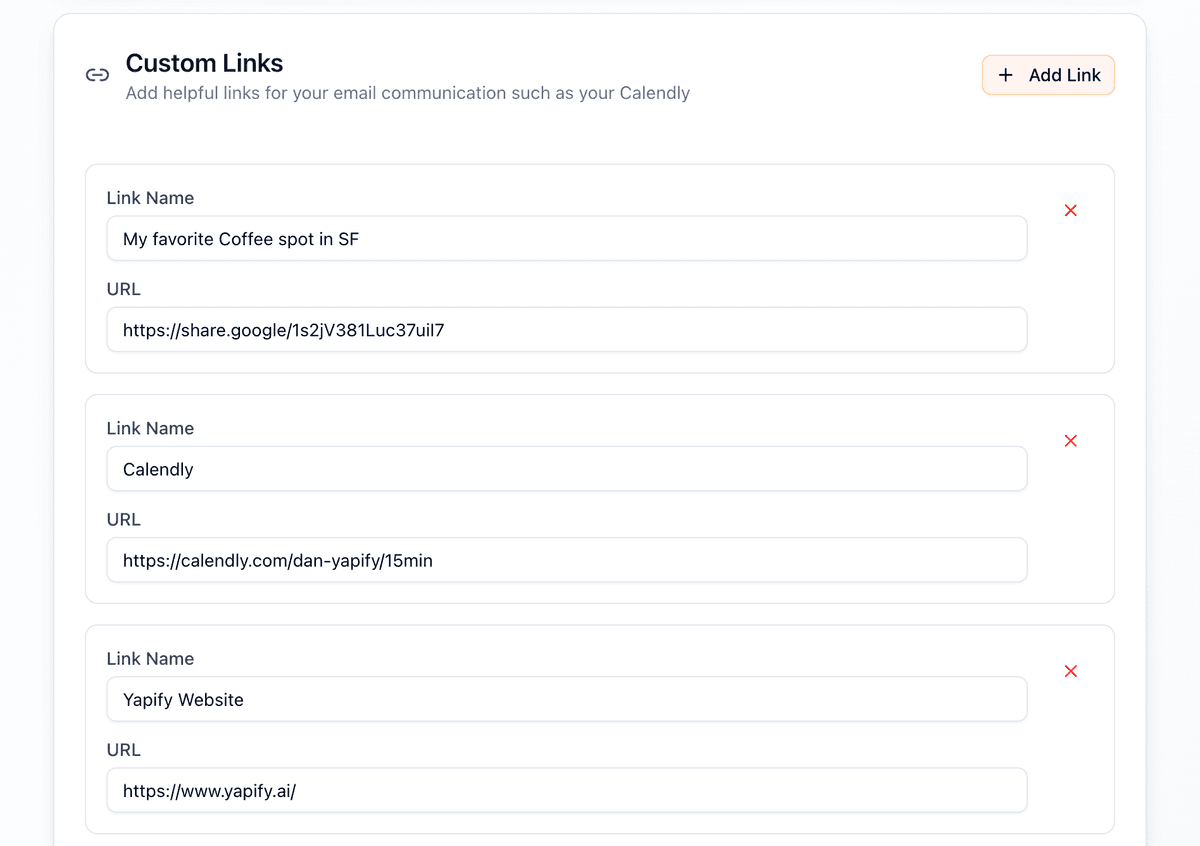Click inside the Calendly link name field
1200x846 pixels.
click(x=567, y=468)
